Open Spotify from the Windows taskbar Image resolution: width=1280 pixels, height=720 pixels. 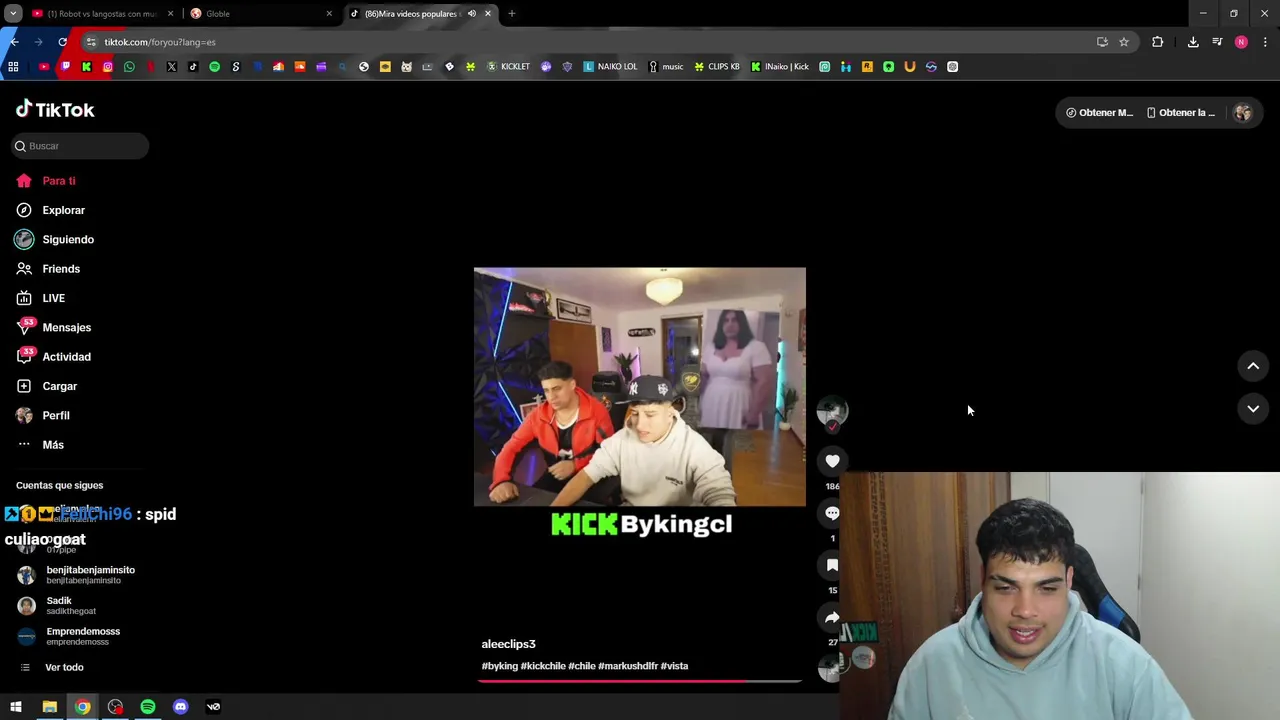pyautogui.click(x=148, y=707)
